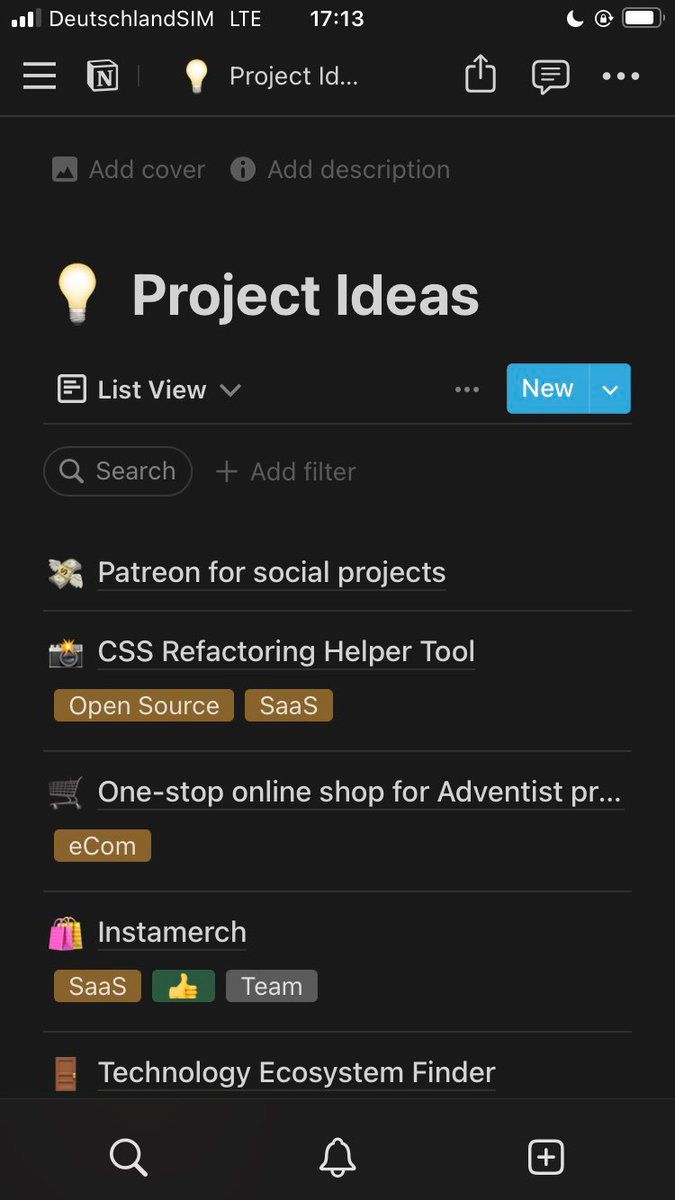Image resolution: width=675 pixels, height=1200 pixels.
Task: Open notifications bell icon
Action: pos(337,1157)
